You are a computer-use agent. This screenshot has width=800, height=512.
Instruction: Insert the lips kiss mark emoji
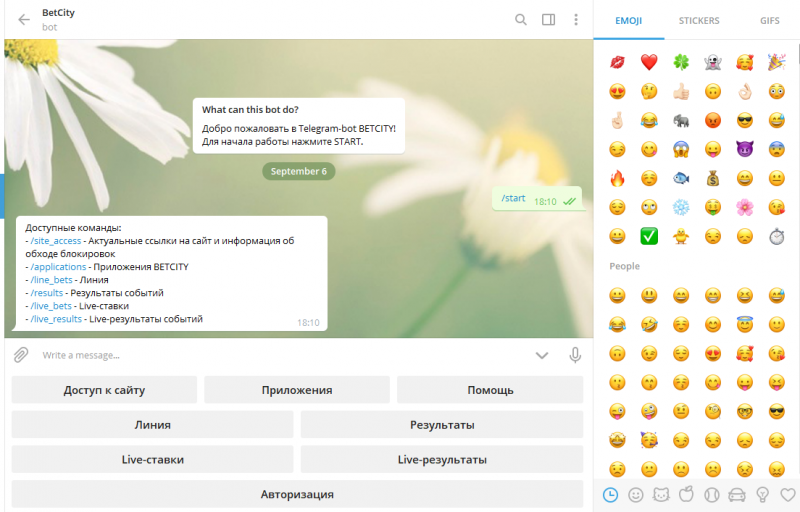(x=617, y=62)
